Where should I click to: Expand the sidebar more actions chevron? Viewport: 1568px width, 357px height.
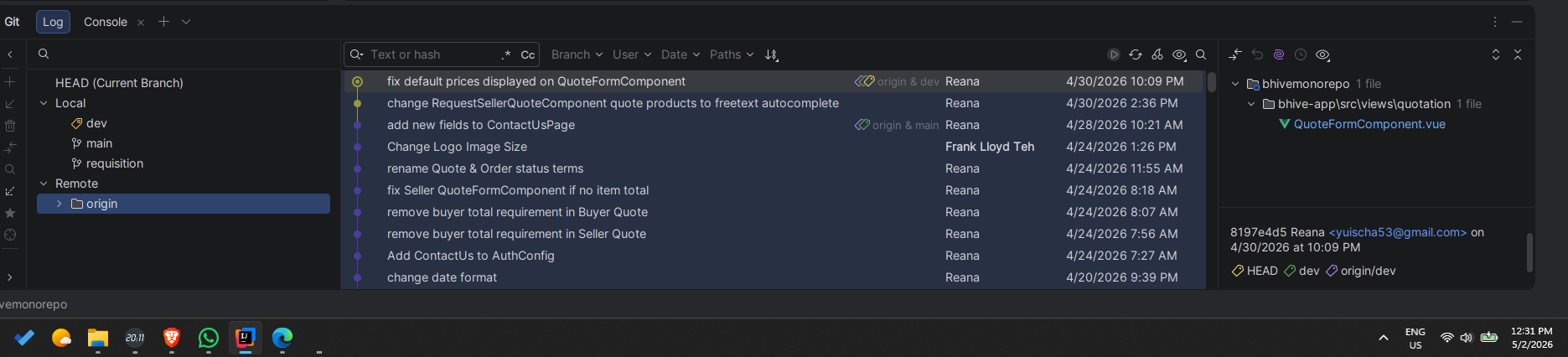tap(10, 277)
